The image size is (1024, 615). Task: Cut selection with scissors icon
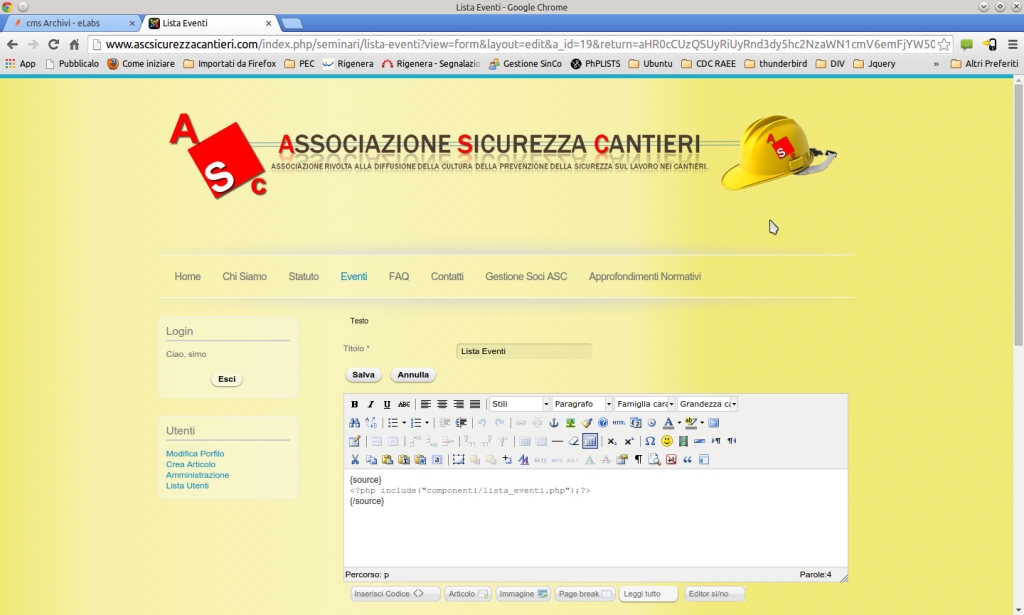tap(355, 460)
